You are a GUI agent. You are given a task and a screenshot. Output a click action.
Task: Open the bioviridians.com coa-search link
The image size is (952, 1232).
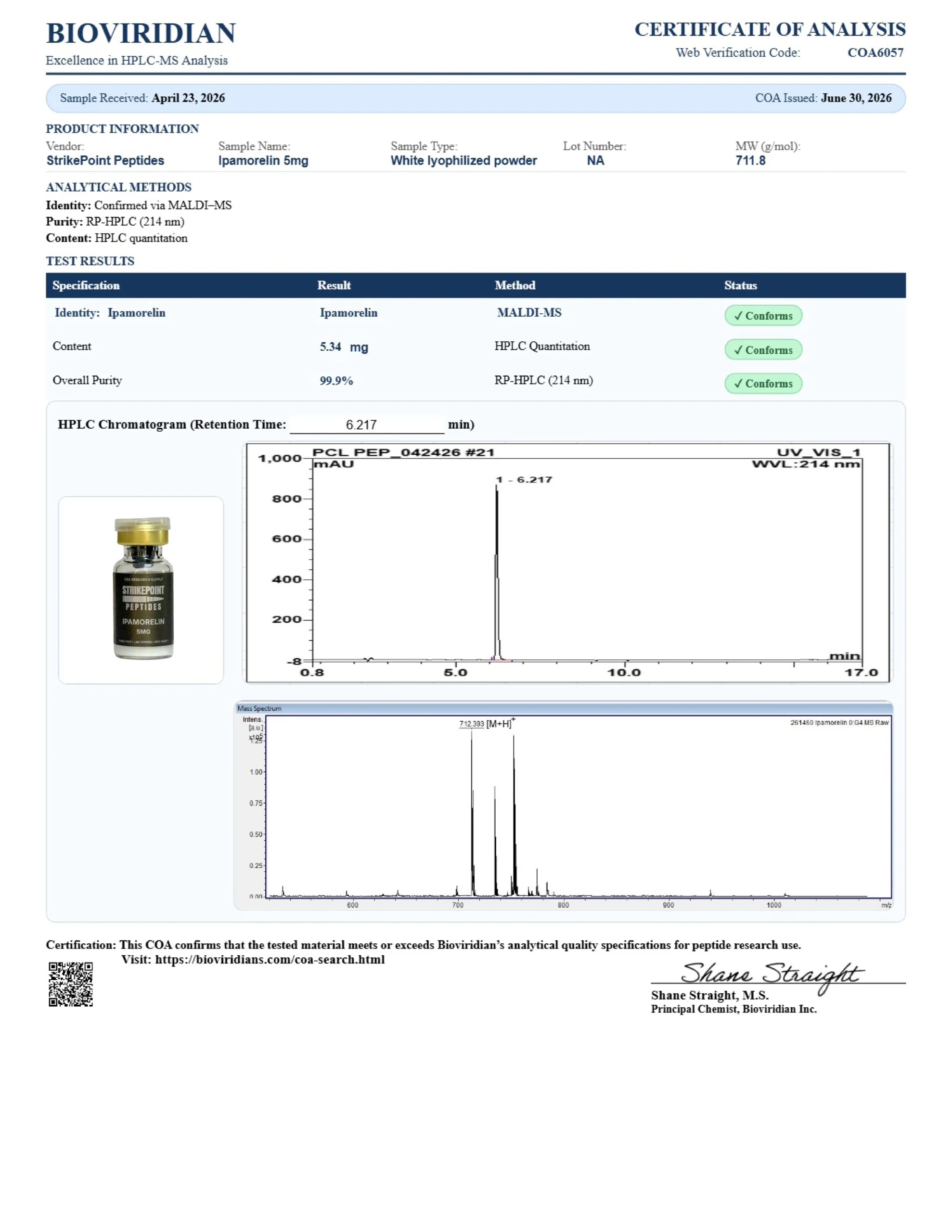point(270,960)
